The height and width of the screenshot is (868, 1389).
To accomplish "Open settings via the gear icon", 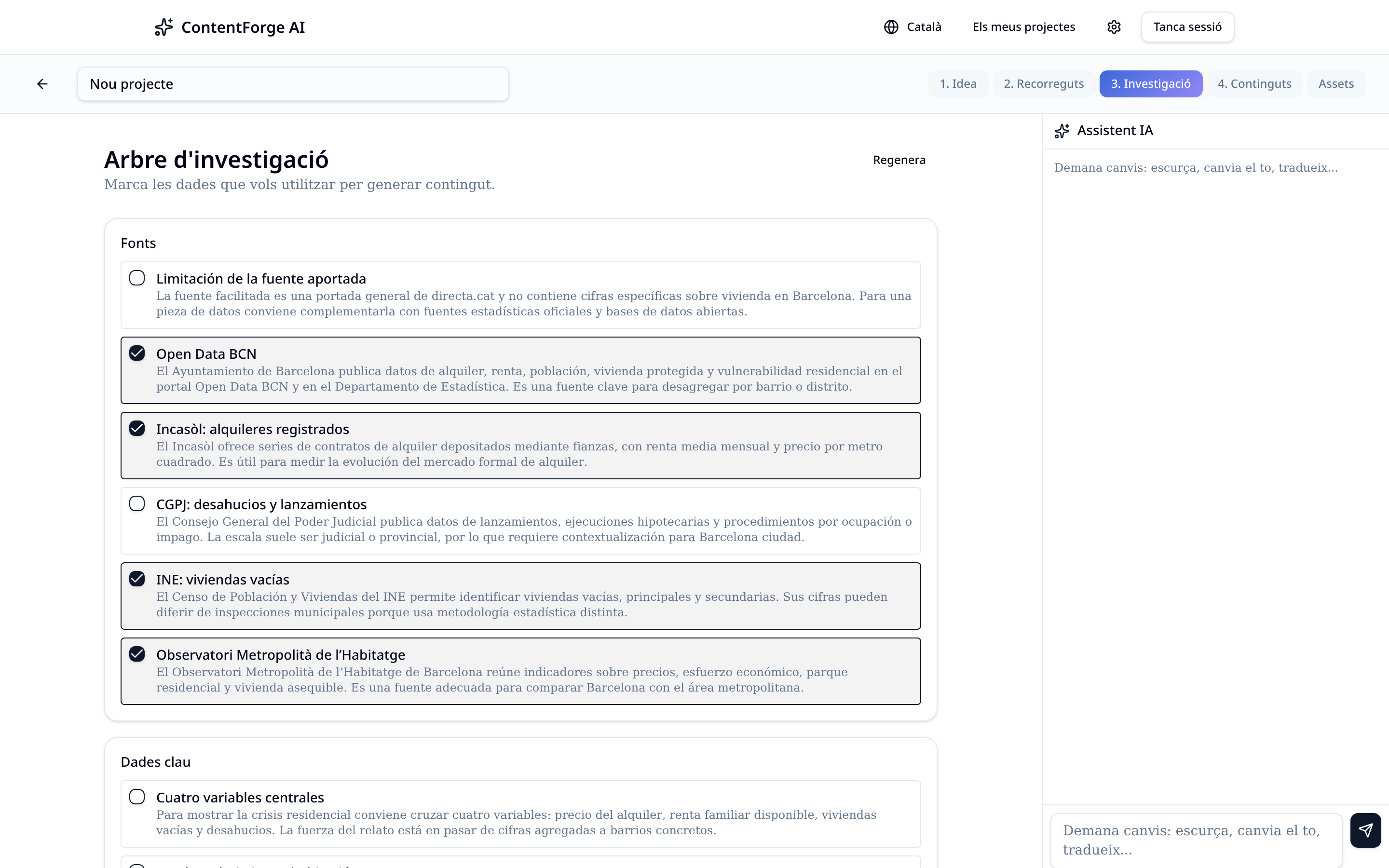I will [1114, 27].
